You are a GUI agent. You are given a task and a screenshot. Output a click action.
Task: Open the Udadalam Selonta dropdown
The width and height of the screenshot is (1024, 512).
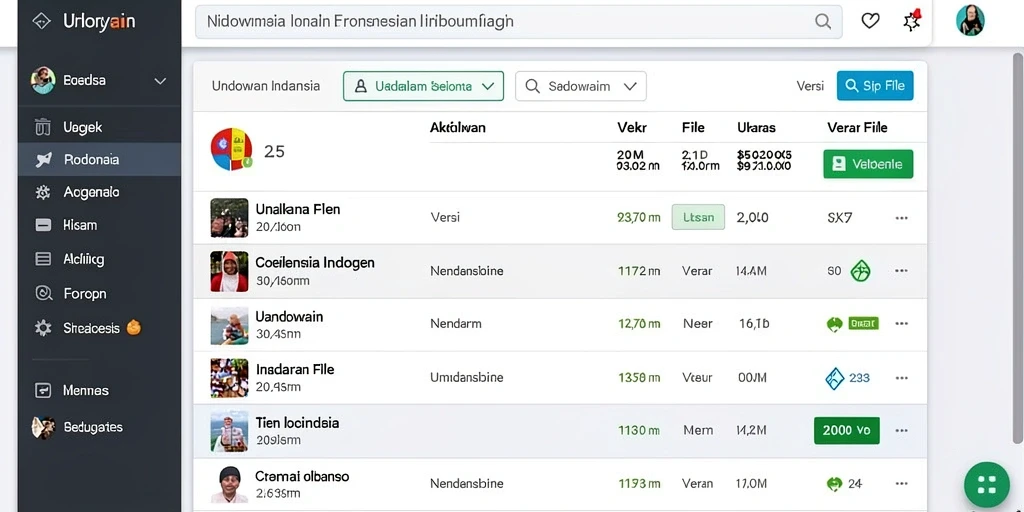tap(423, 86)
